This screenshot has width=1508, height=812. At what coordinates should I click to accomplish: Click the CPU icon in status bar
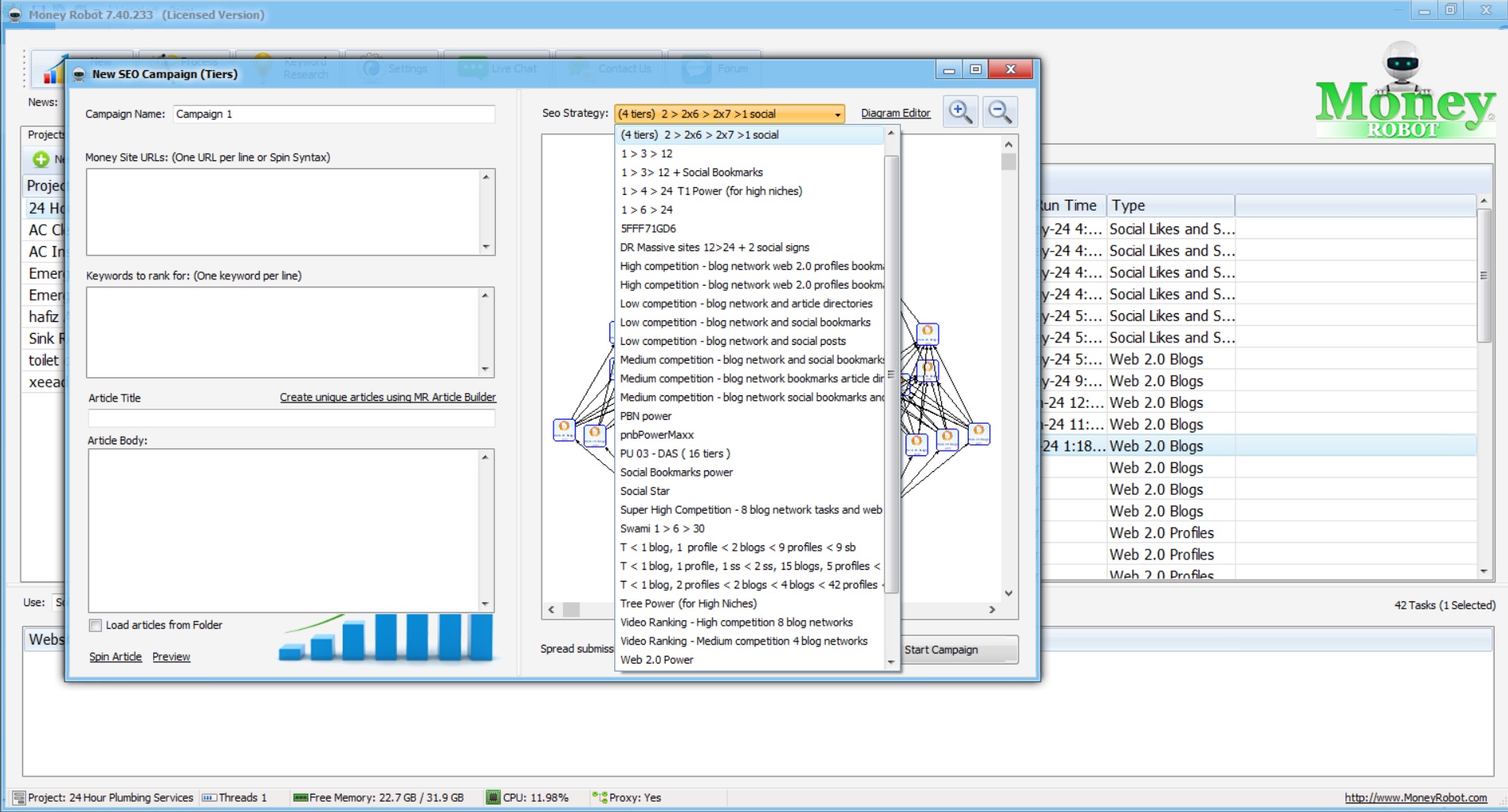[493, 797]
